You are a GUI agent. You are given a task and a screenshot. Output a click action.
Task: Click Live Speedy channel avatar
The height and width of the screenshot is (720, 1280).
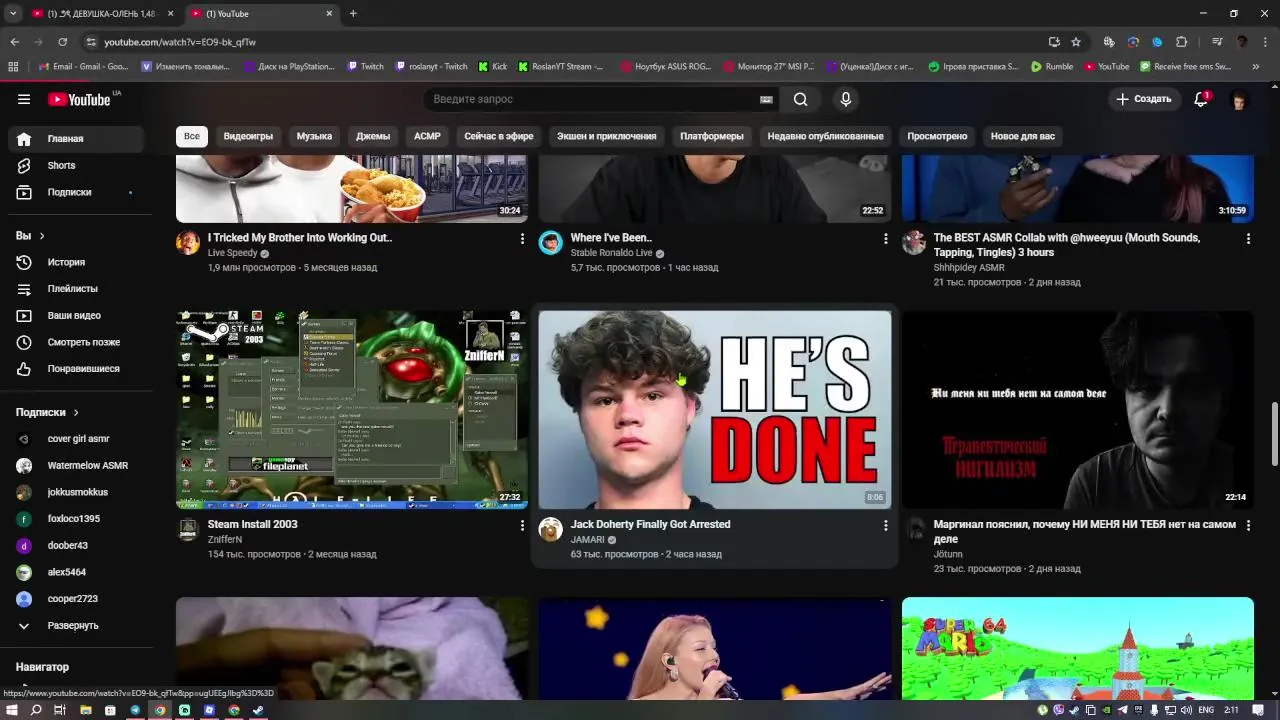[188, 243]
